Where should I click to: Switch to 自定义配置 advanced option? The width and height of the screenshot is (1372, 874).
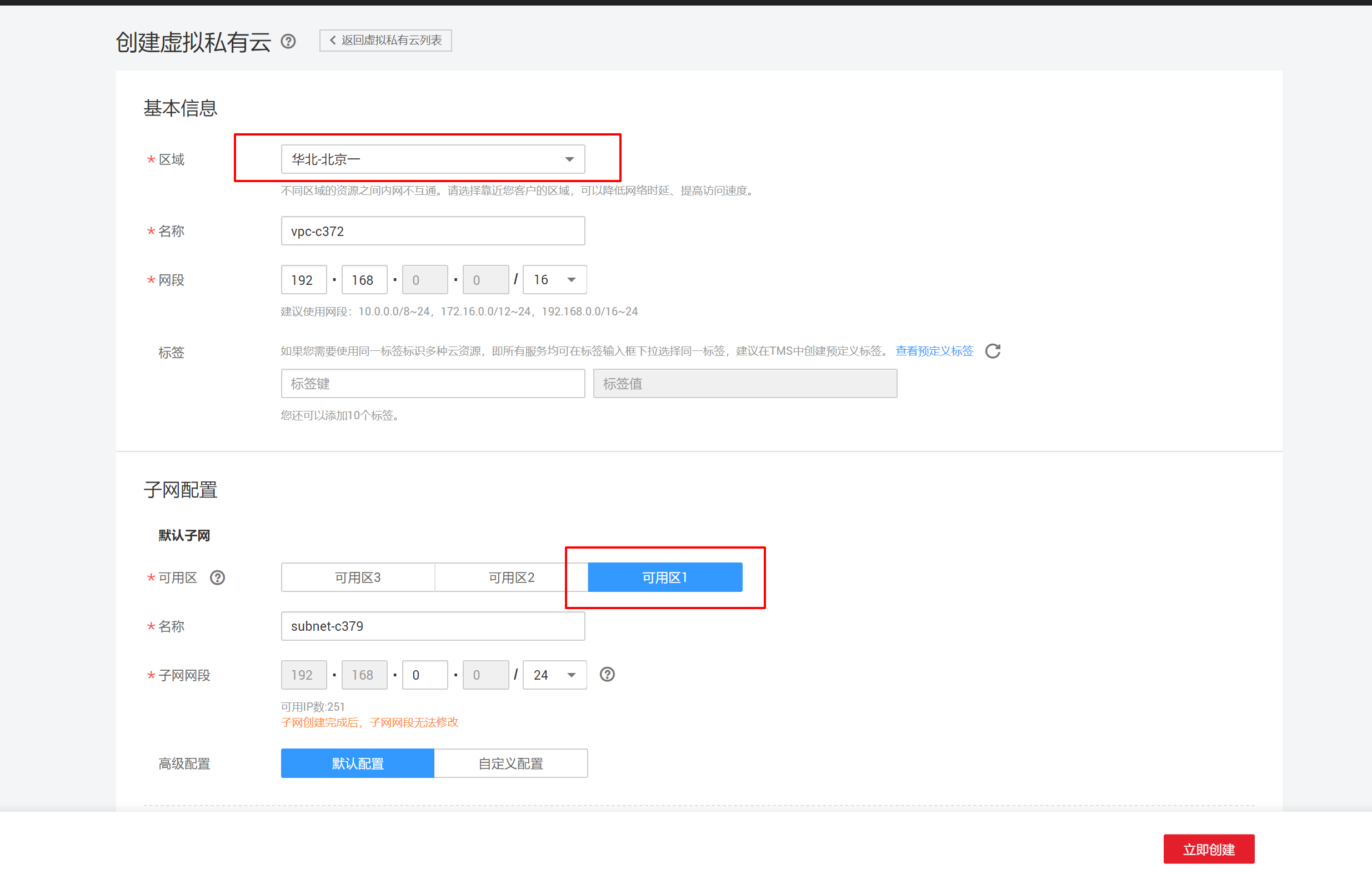coord(510,764)
